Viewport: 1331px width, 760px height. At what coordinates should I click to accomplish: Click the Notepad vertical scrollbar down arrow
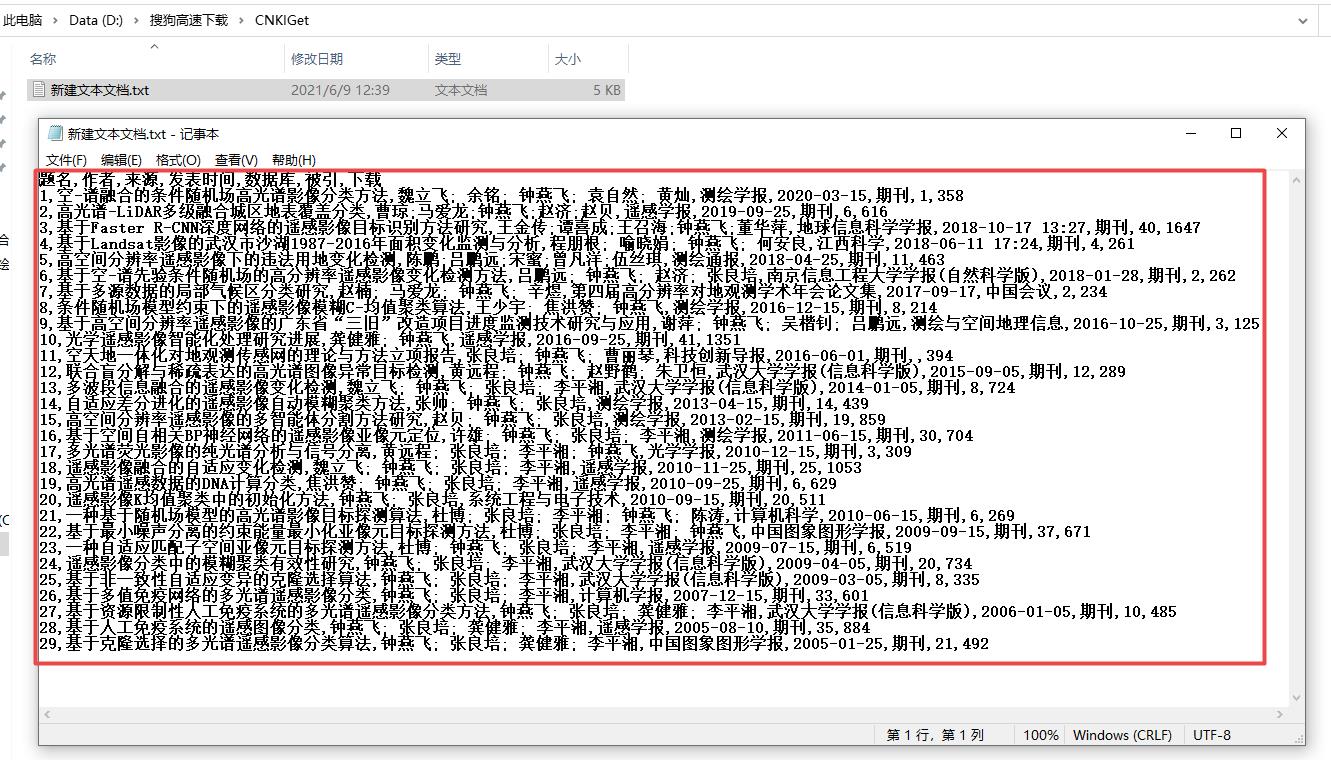(1297, 698)
